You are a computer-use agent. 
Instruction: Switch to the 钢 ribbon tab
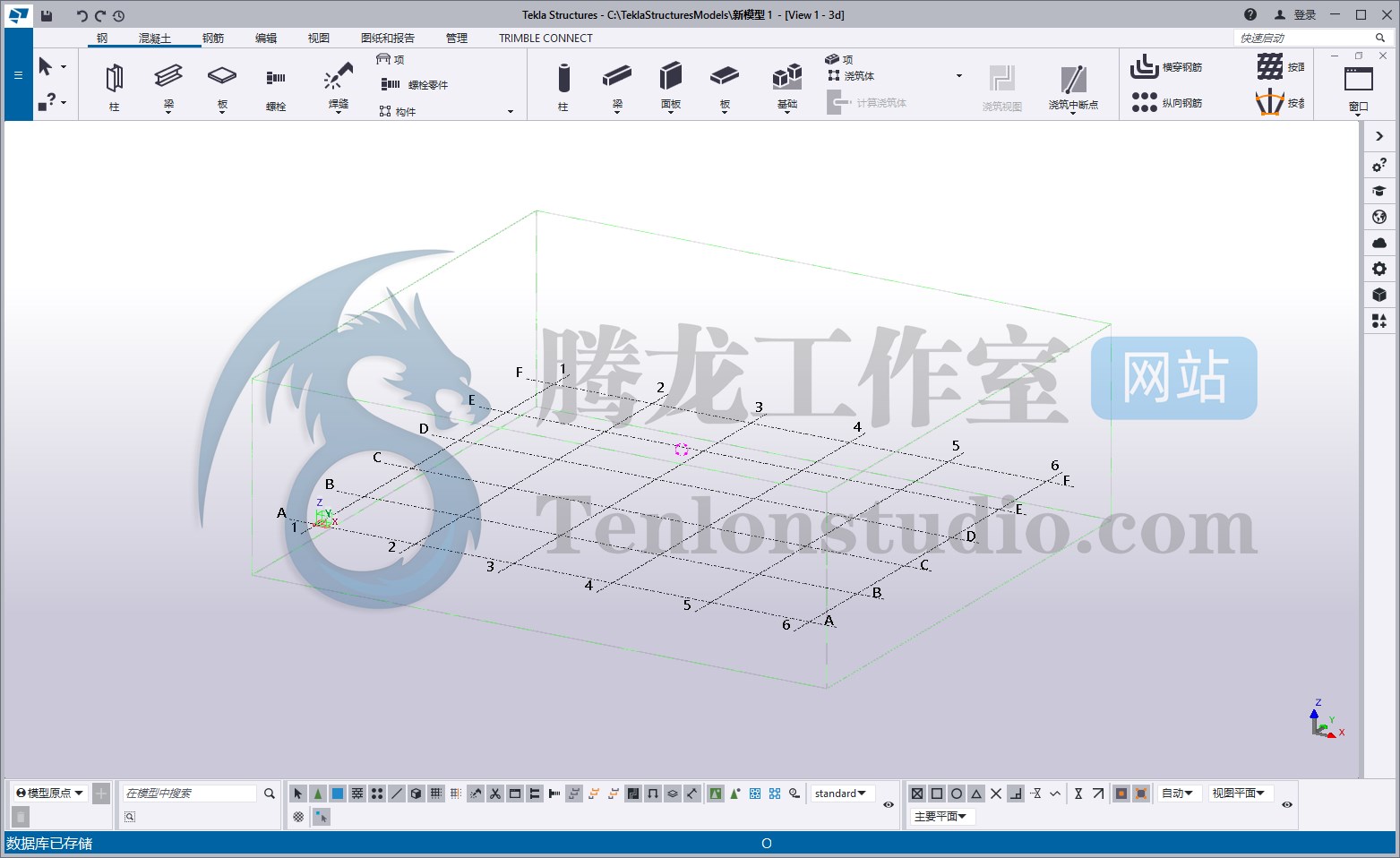tap(102, 39)
